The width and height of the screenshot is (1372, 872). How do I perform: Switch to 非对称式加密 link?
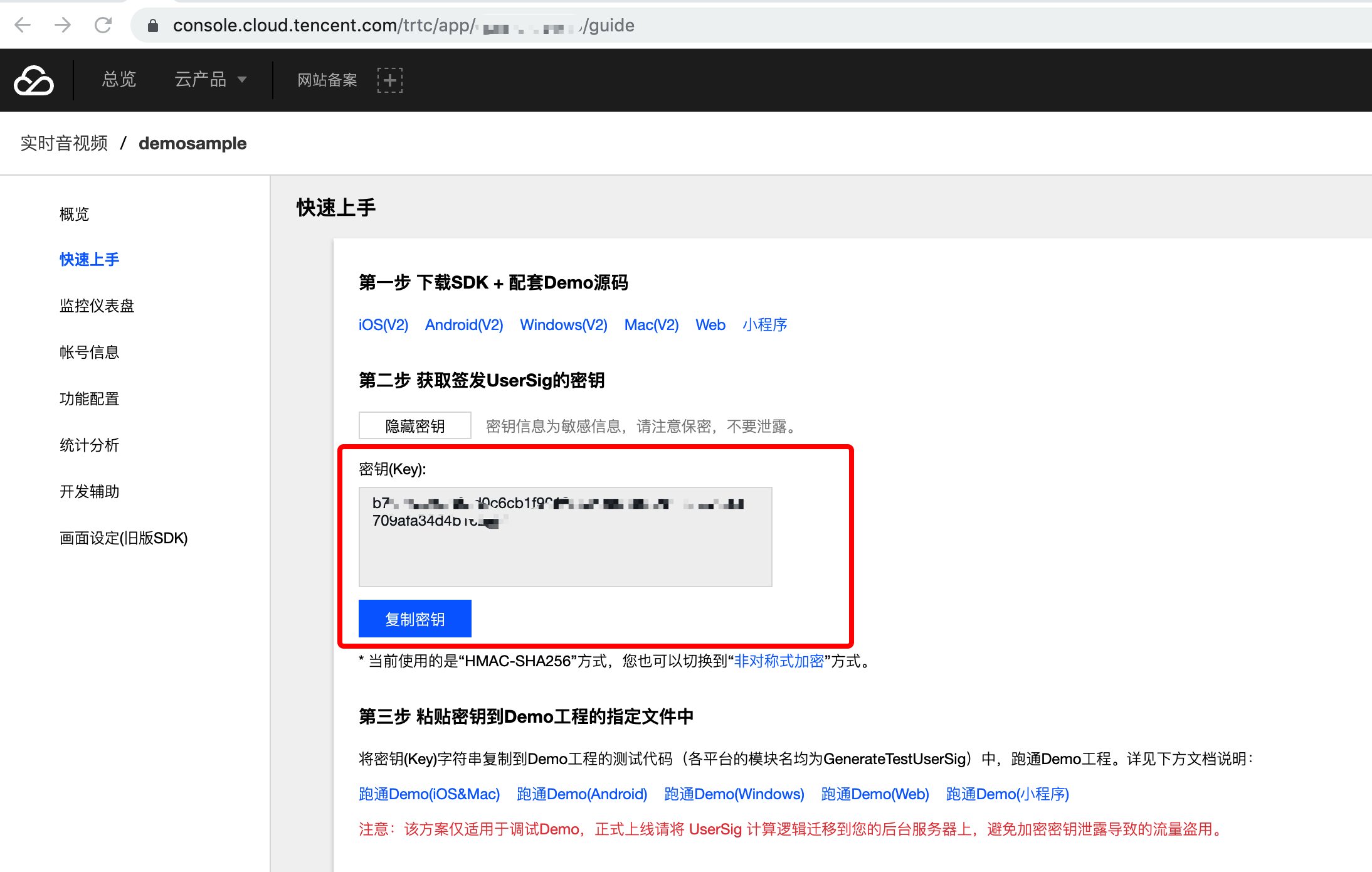779,661
